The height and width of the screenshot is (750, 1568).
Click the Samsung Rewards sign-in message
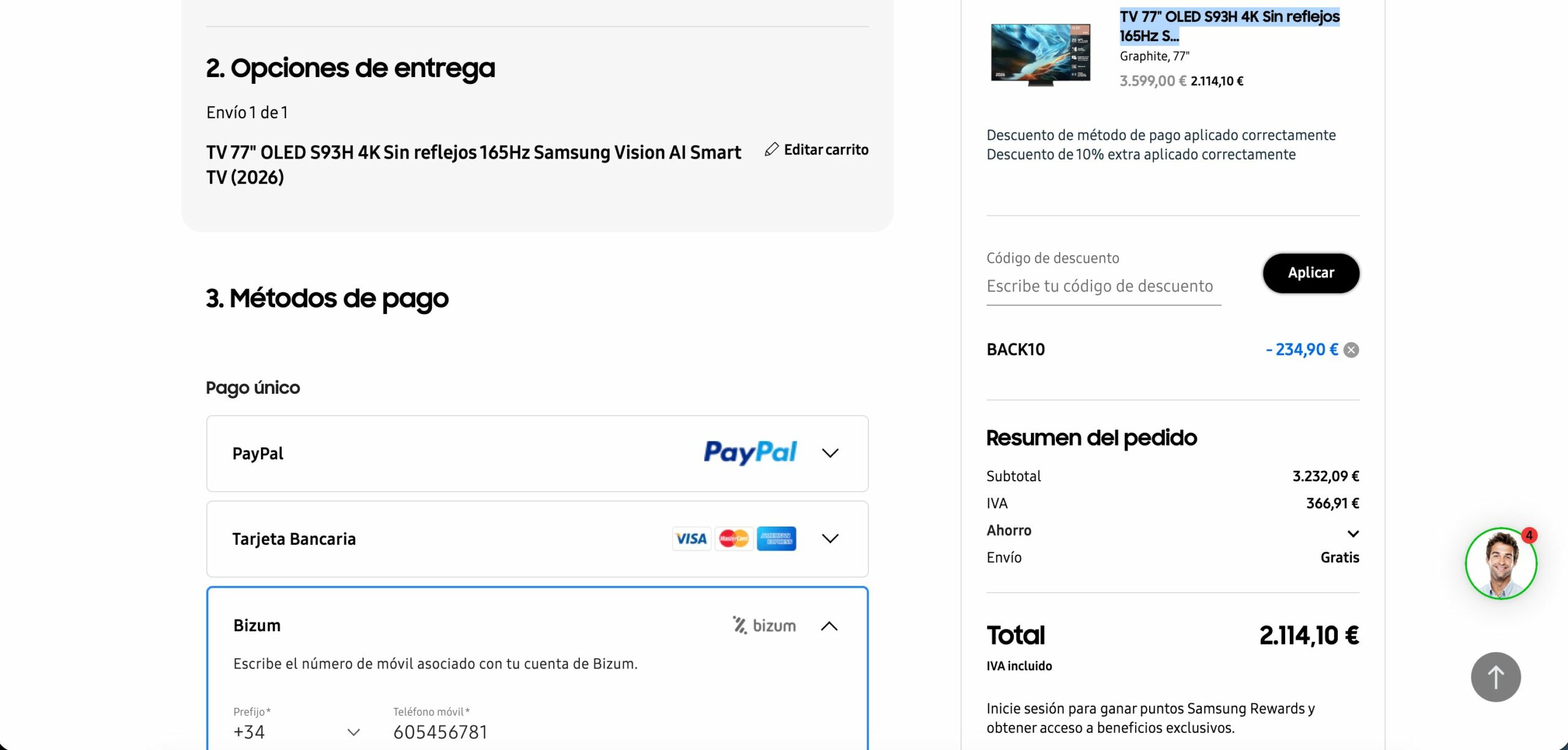point(1151,718)
